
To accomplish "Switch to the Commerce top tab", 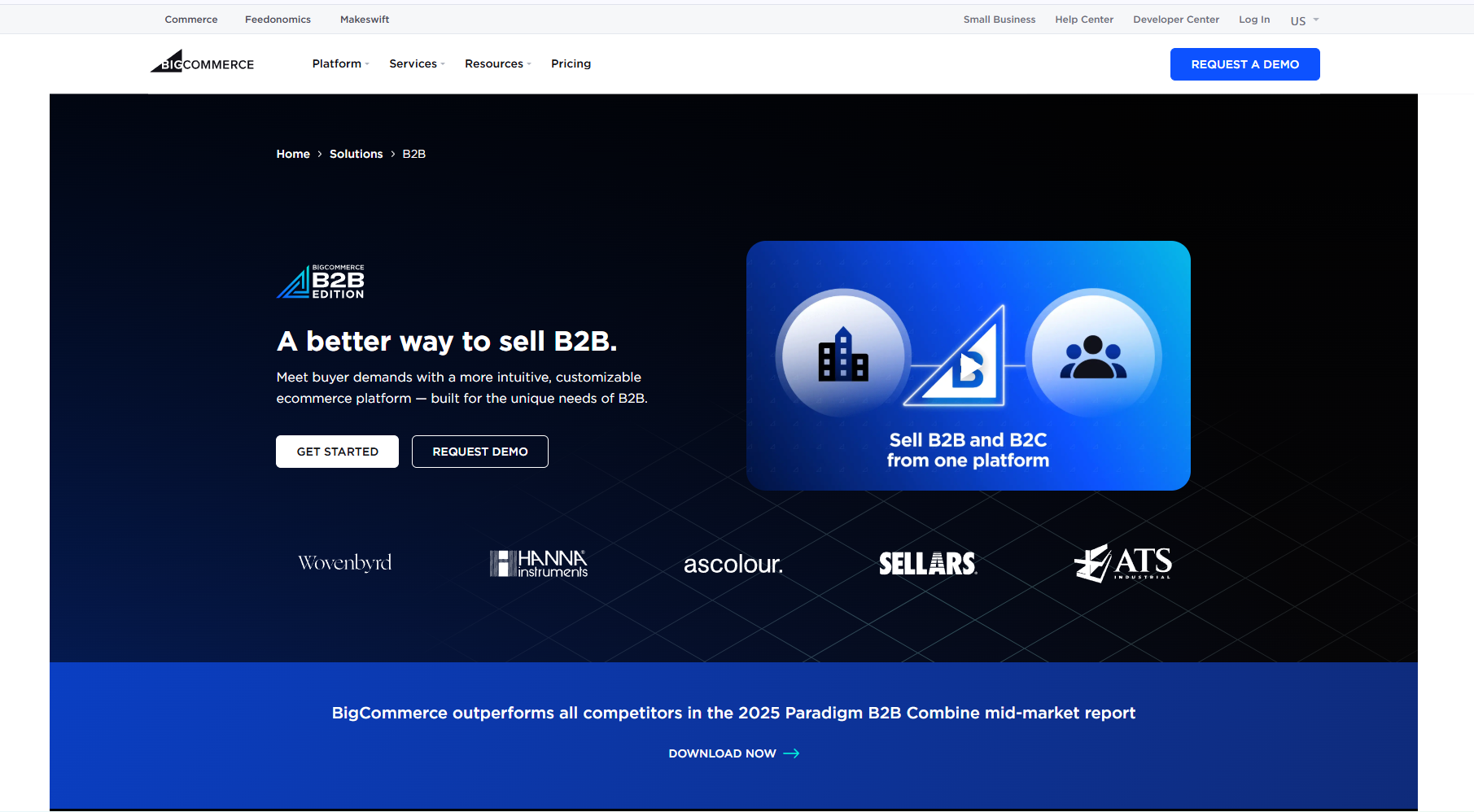I will tap(191, 20).
